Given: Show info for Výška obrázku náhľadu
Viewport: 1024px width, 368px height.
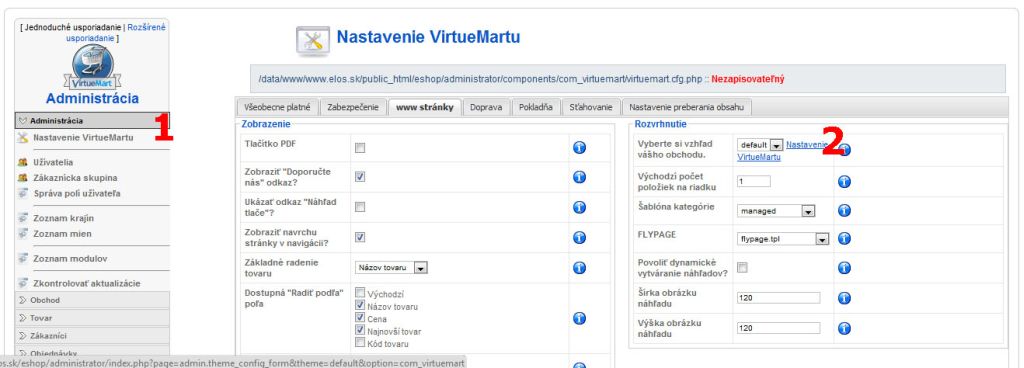Looking at the screenshot, I should click(x=844, y=328).
